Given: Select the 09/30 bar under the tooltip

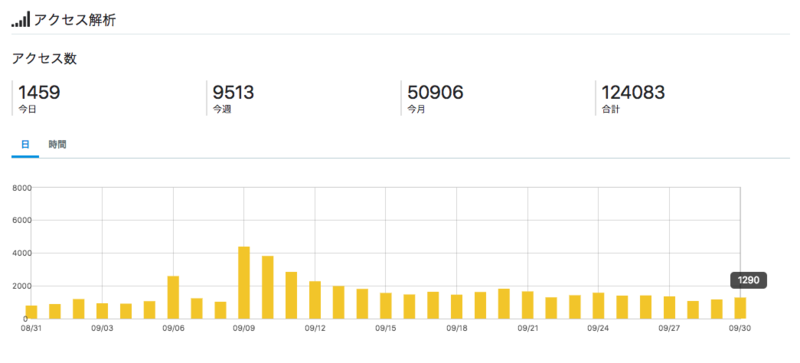Looking at the screenshot, I should click(x=740, y=308).
